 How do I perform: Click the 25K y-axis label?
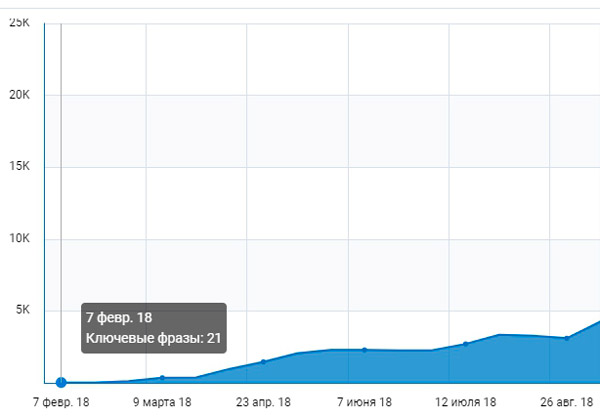click(19, 22)
